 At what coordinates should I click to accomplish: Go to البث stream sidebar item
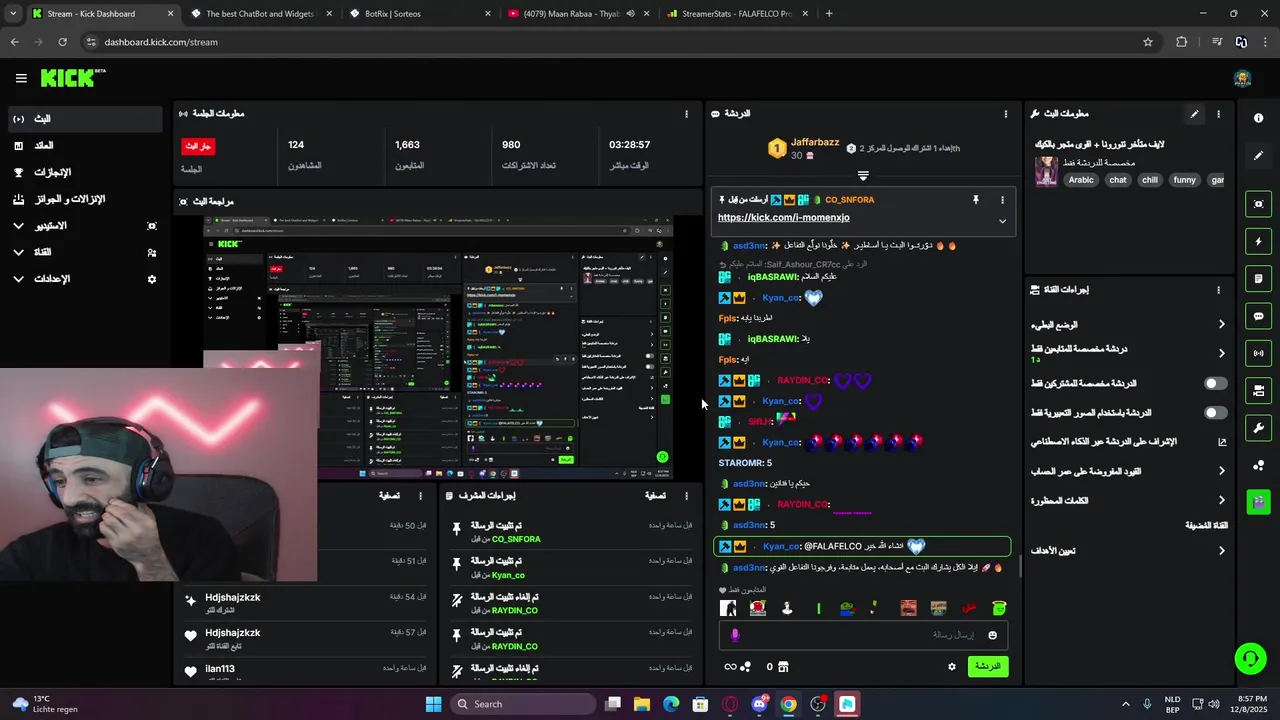coord(84,119)
